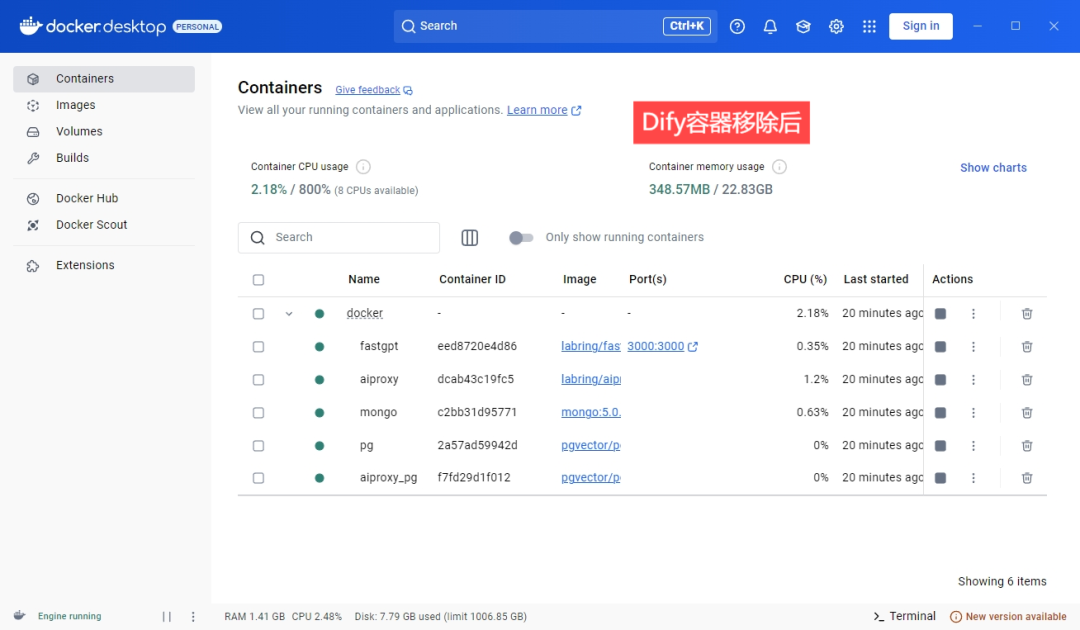Enable the Only show running containers toggle

521,237
